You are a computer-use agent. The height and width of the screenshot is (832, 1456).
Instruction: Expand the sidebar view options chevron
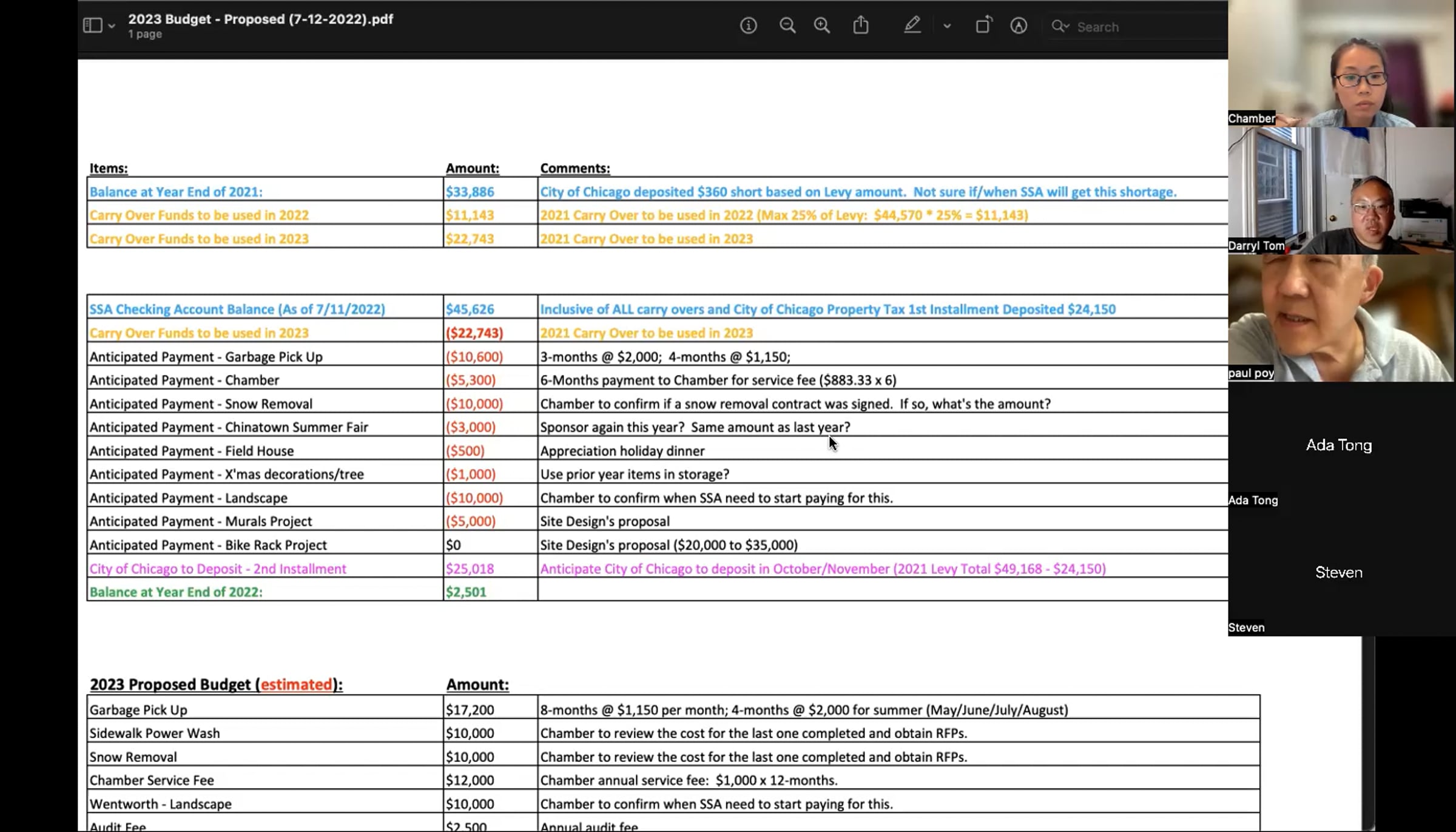112,26
